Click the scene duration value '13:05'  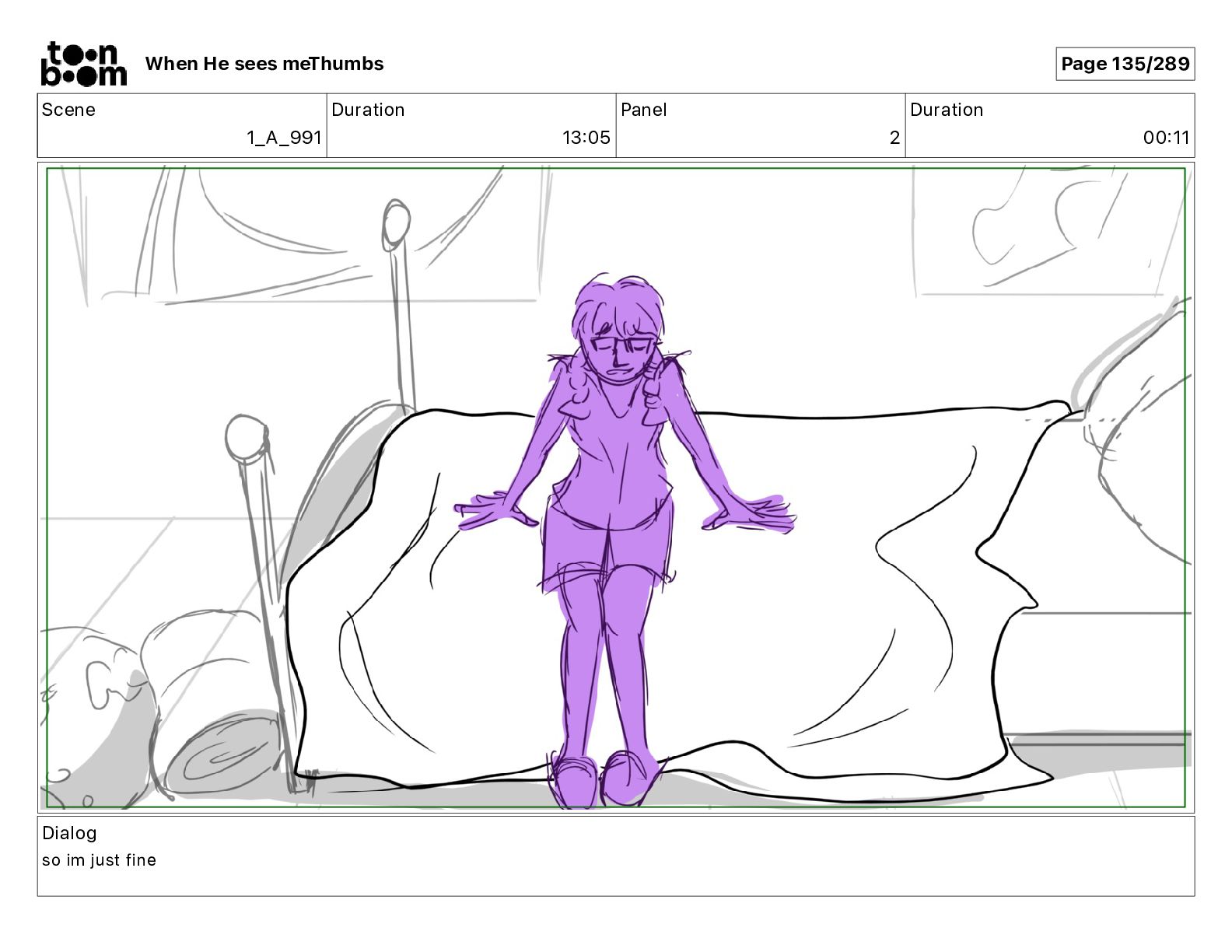[586, 138]
